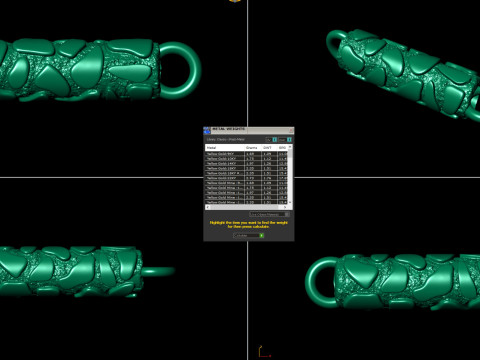Image resolution: width=480 pixels, height=360 pixels.
Task: Click the green icon beside Calculate
Action: [x=262, y=235]
